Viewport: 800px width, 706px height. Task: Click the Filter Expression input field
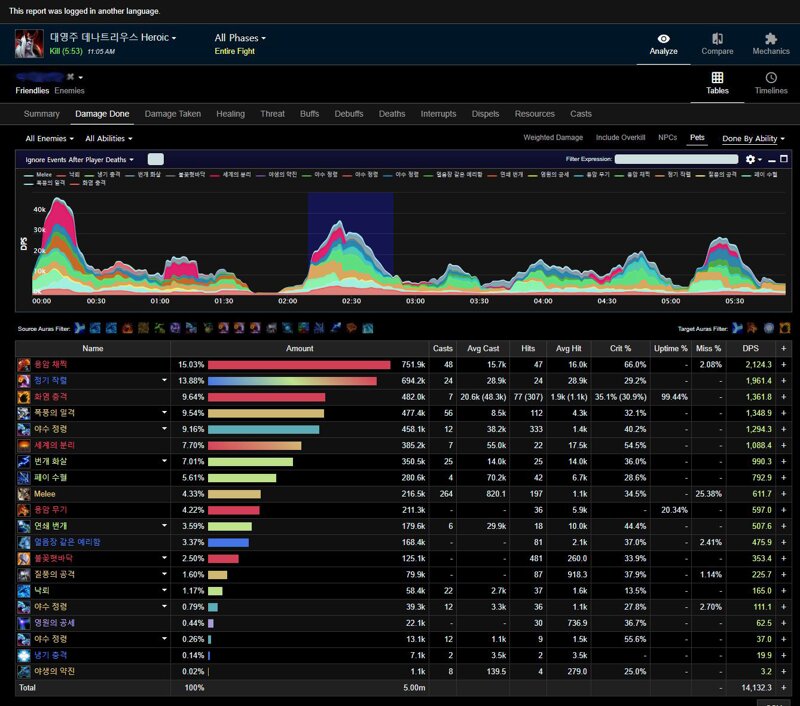(x=676, y=159)
